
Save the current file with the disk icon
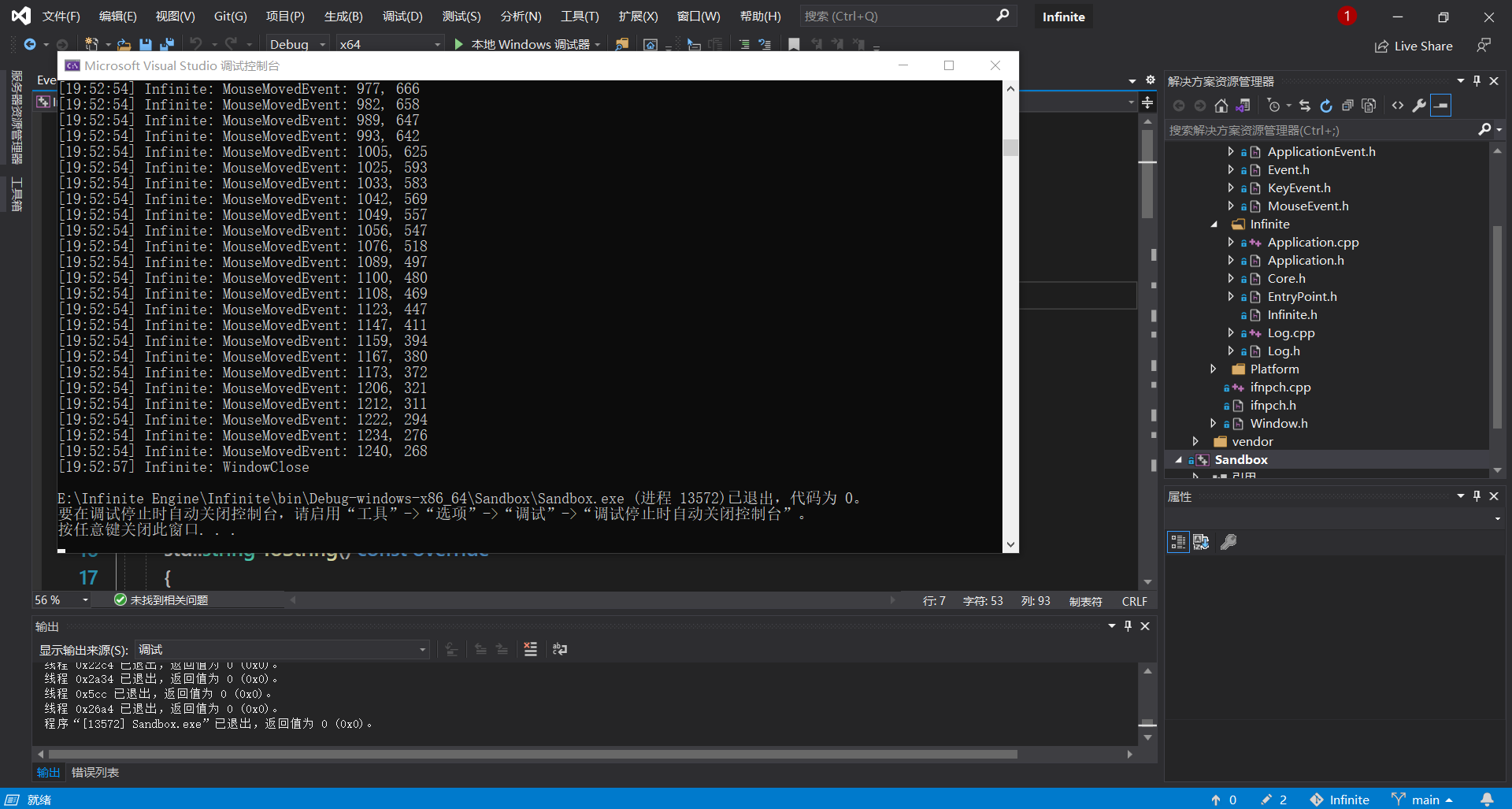point(146,44)
